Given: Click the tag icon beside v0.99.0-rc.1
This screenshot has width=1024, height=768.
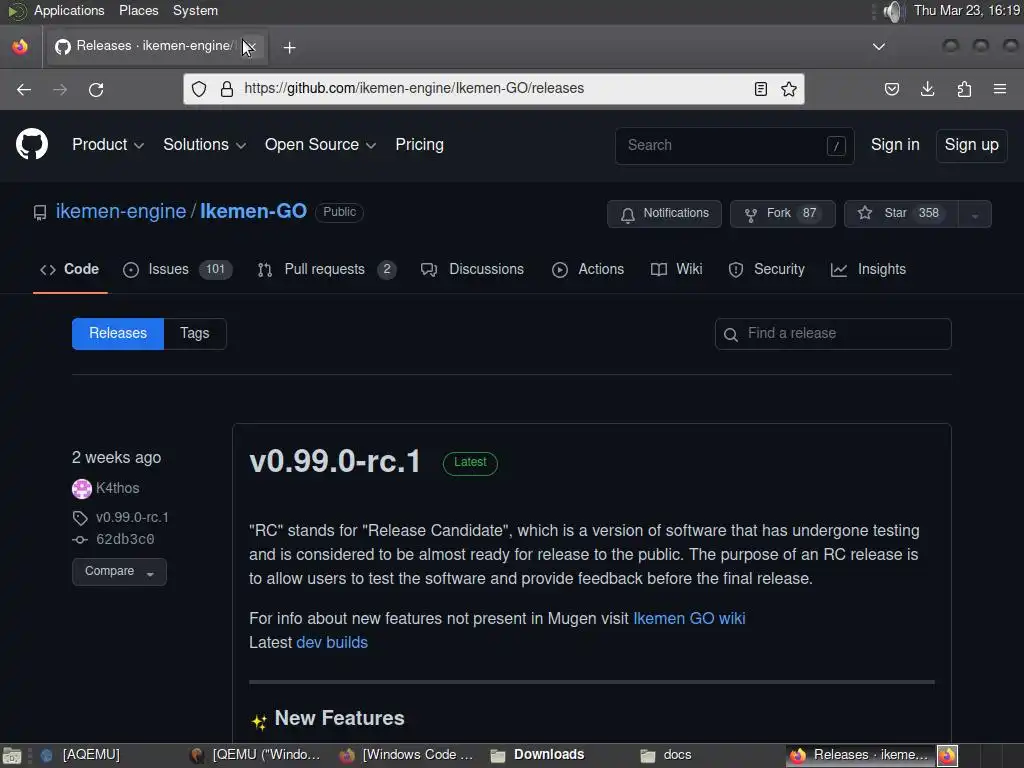Looking at the screenshot, I should click(80, 518).
